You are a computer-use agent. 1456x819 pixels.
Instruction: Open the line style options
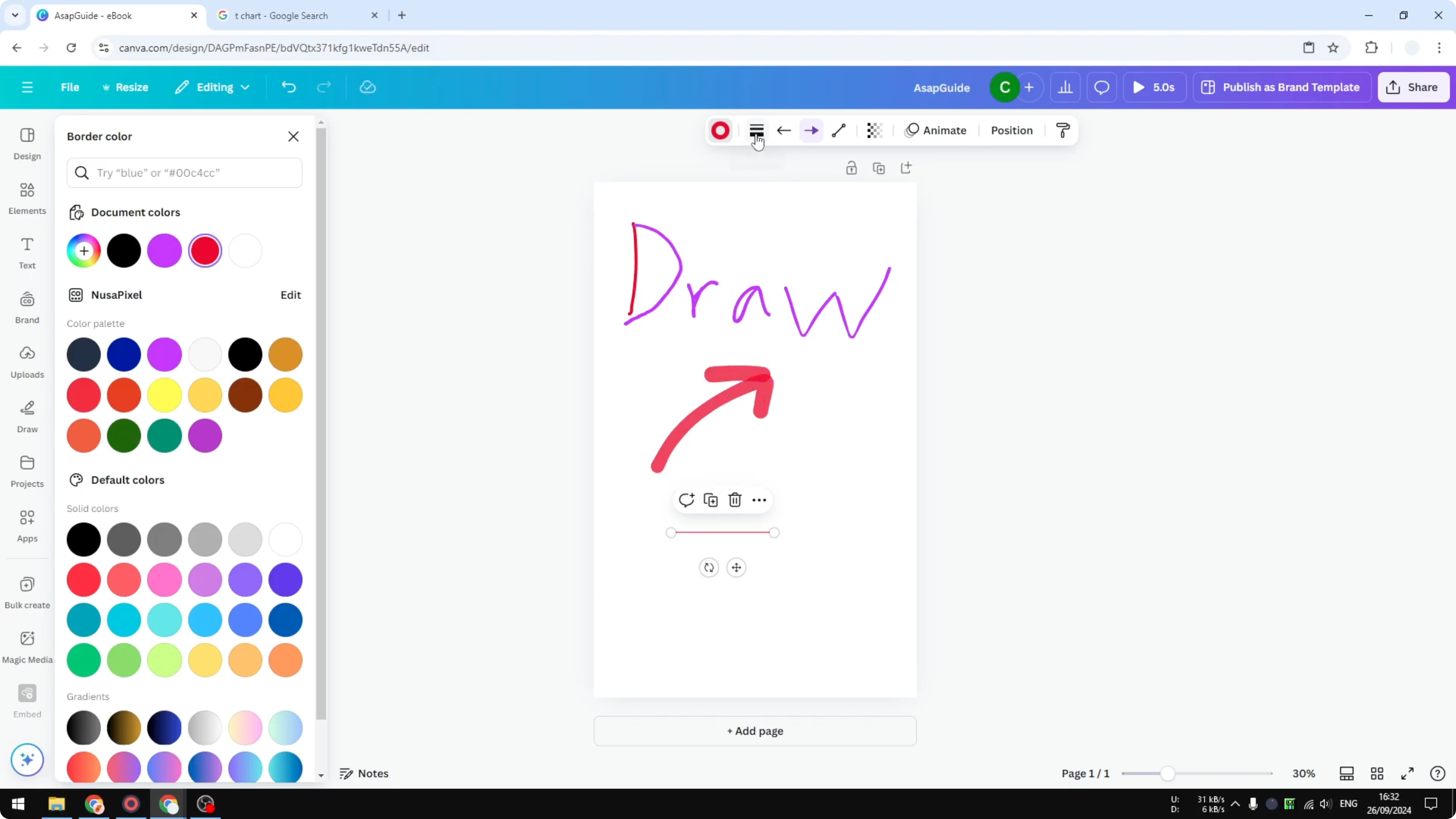[x=756, y=131]
